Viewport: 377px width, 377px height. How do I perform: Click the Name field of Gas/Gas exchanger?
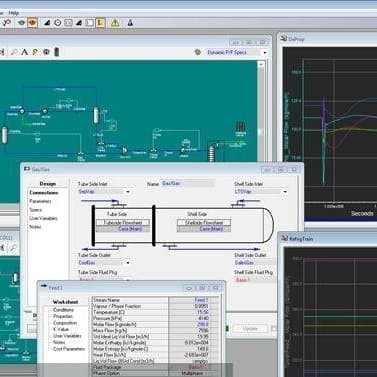188,183
